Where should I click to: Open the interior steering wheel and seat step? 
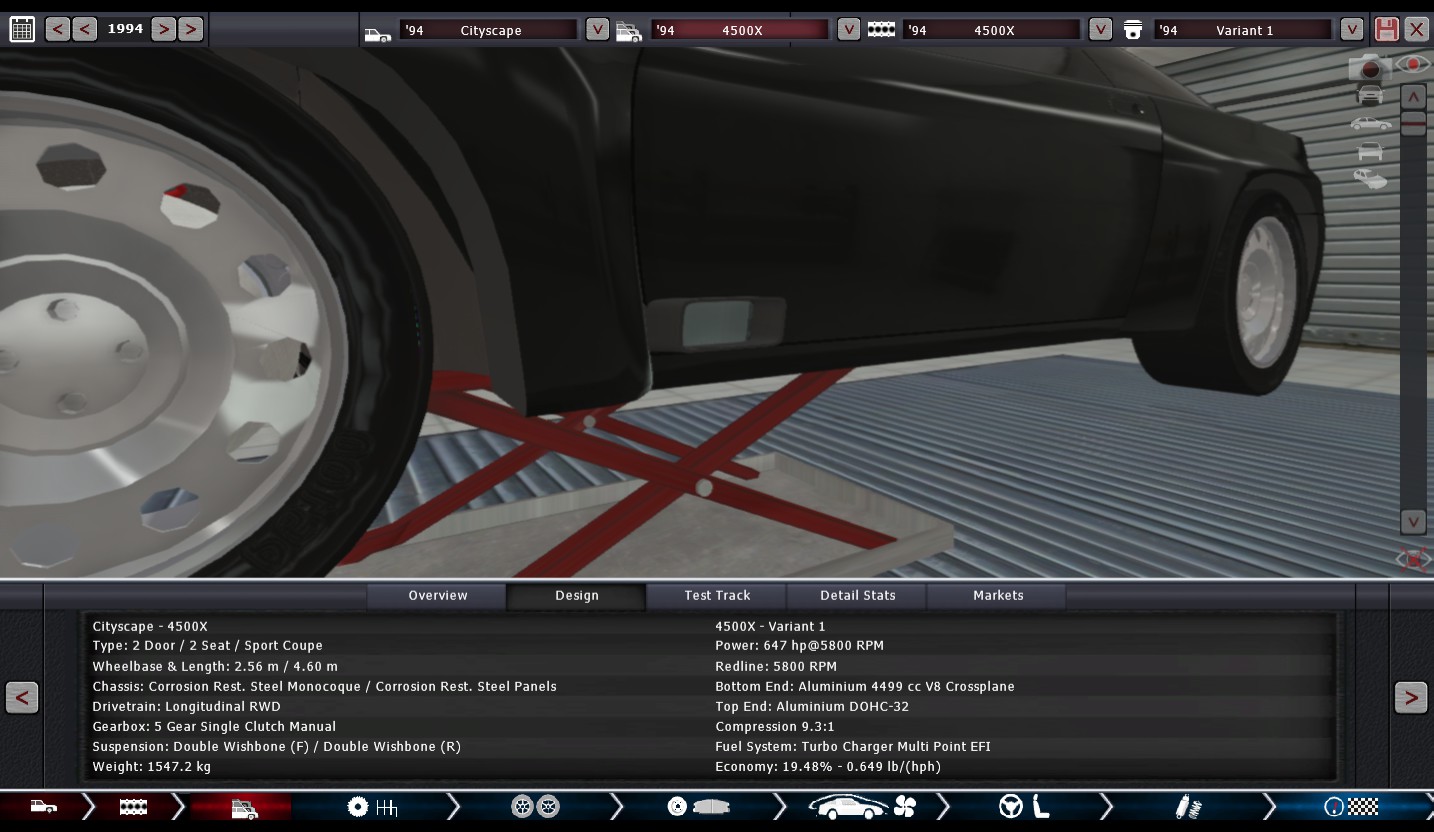1025,807
